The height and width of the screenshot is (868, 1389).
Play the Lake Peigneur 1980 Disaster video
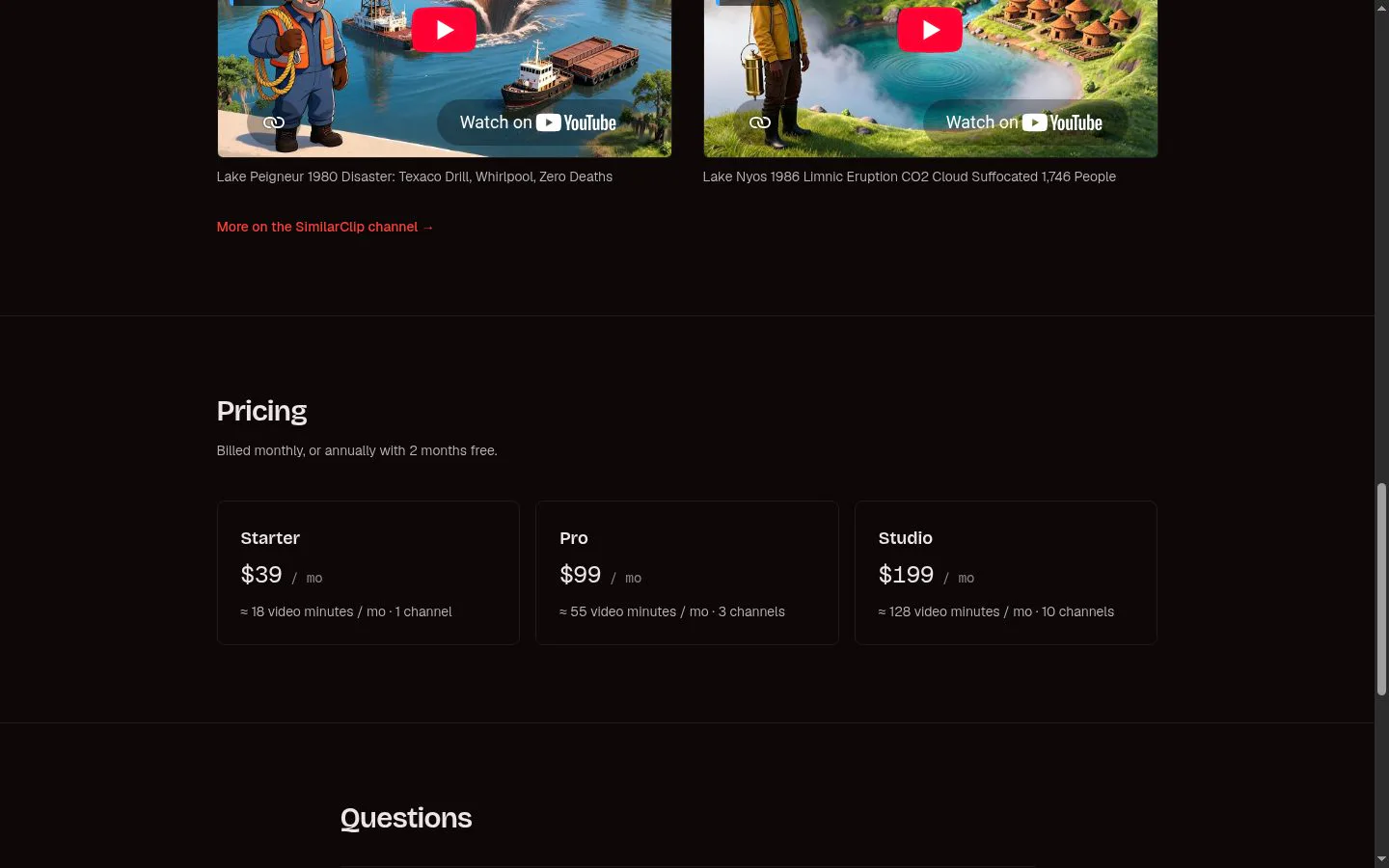tap(444, 29)
